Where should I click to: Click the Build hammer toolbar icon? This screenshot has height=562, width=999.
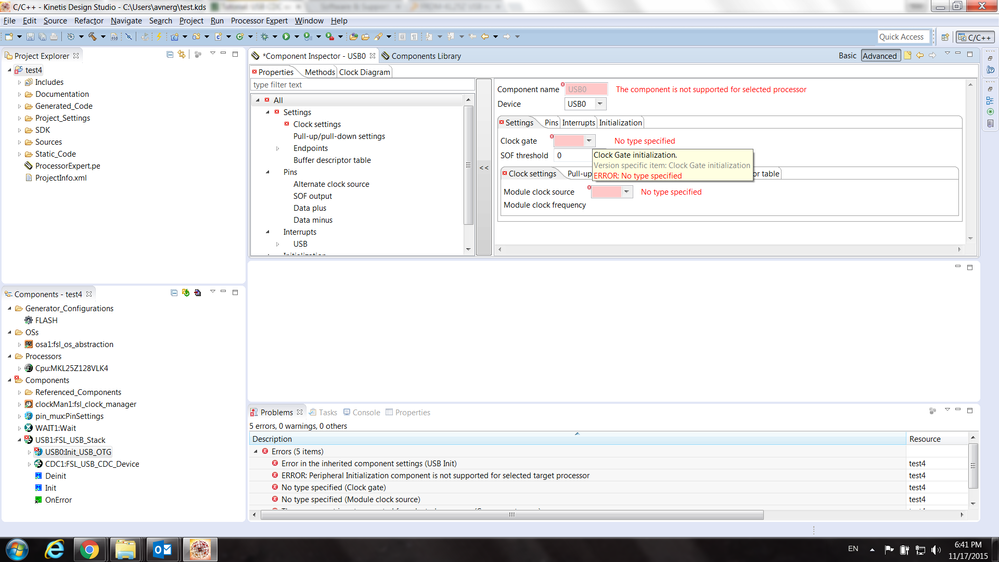point(92,37)
